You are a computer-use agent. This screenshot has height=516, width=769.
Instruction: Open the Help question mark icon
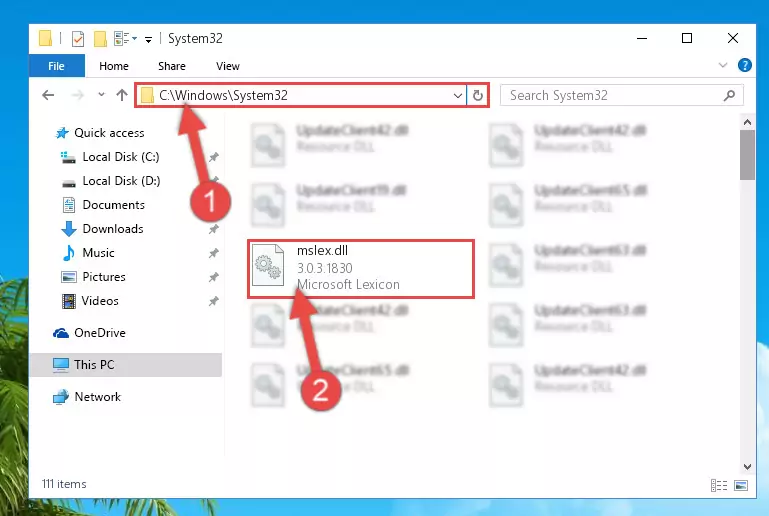click(x=744, y=65)
